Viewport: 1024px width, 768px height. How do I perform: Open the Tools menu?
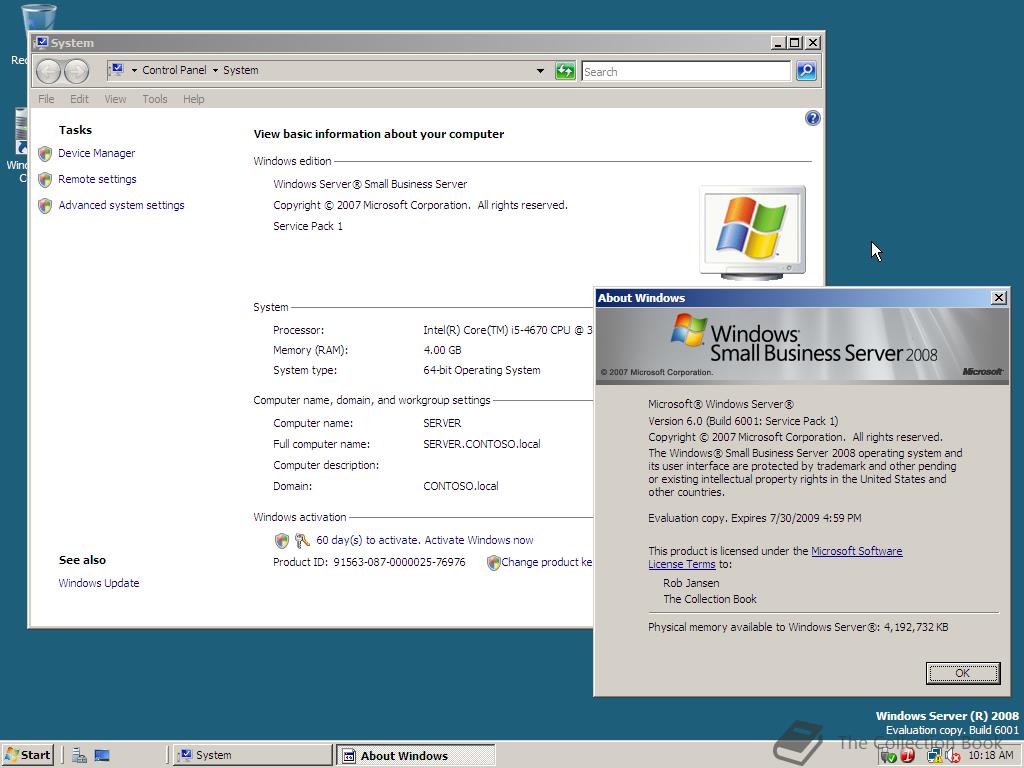click(155, 99)
